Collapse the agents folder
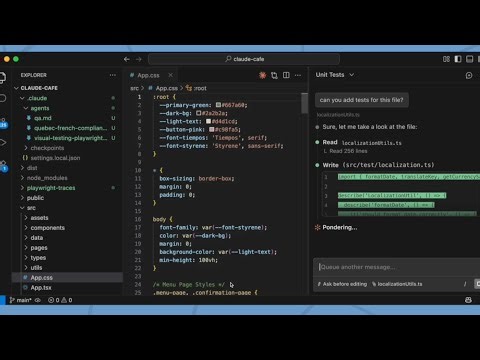Screen dimensions: 480x360 pos(26,108)
